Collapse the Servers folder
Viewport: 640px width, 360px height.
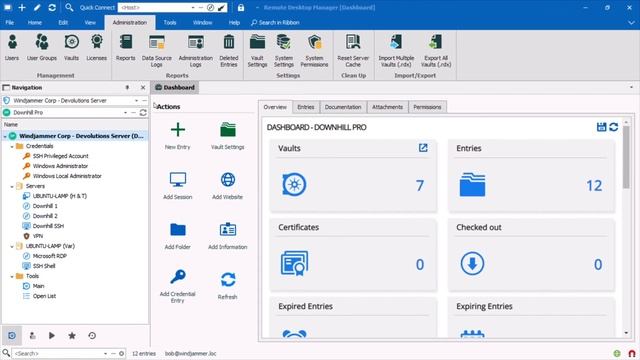coord(12,186)
